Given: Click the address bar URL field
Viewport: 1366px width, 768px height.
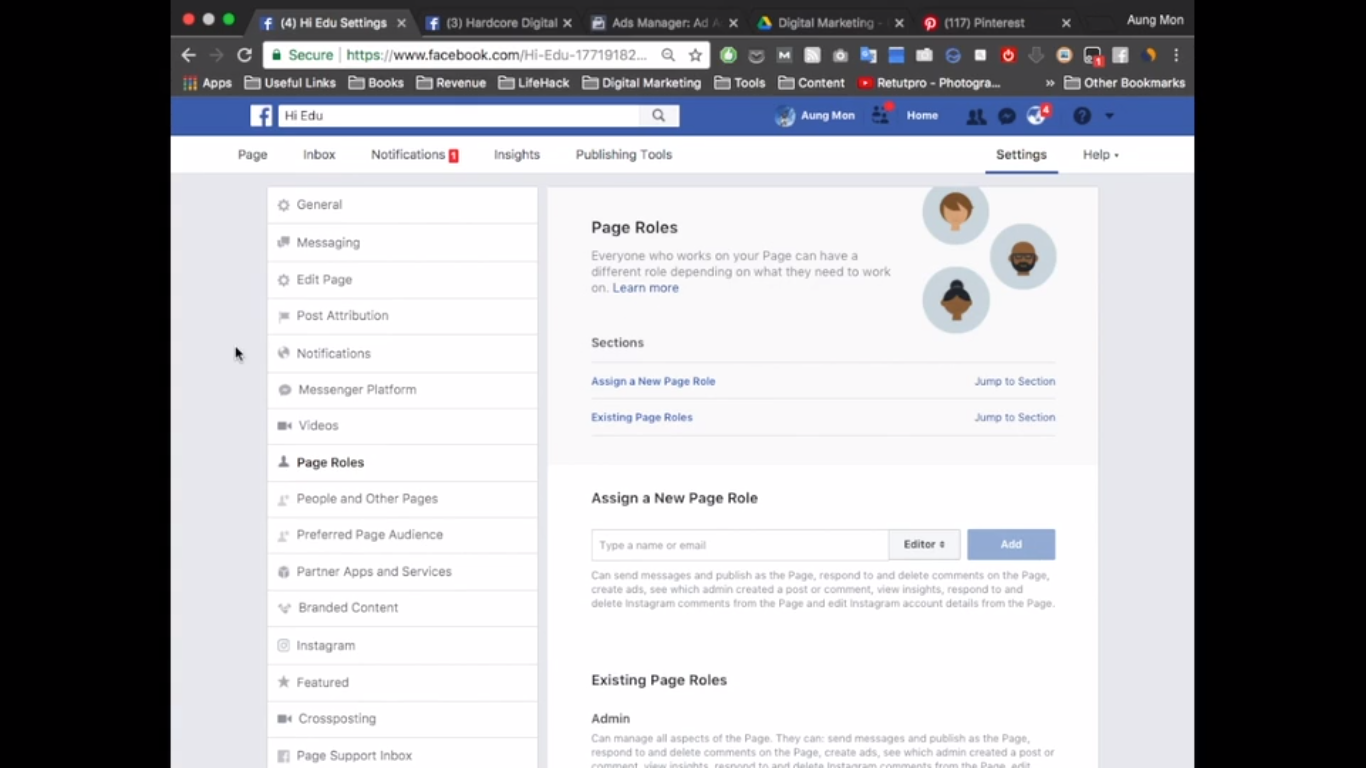Looking at the screenshot, I should click(497, 55).
